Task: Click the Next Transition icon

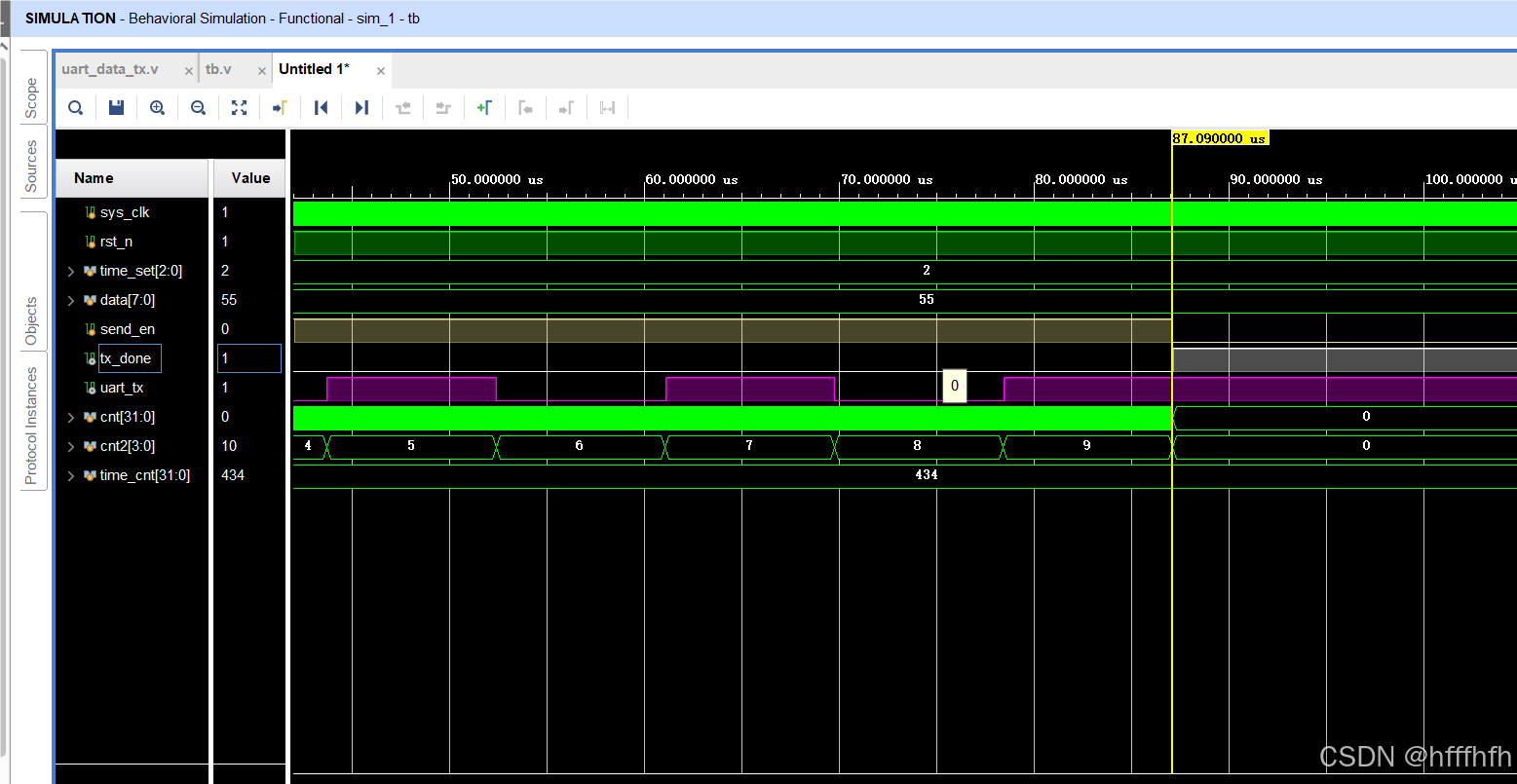Action: [443, 107]
